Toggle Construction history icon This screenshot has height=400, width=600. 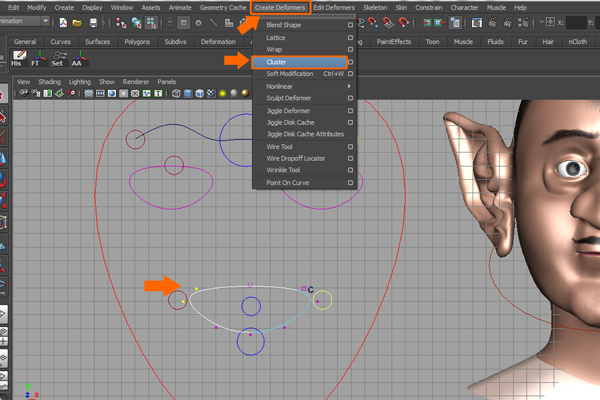[455, 23]
